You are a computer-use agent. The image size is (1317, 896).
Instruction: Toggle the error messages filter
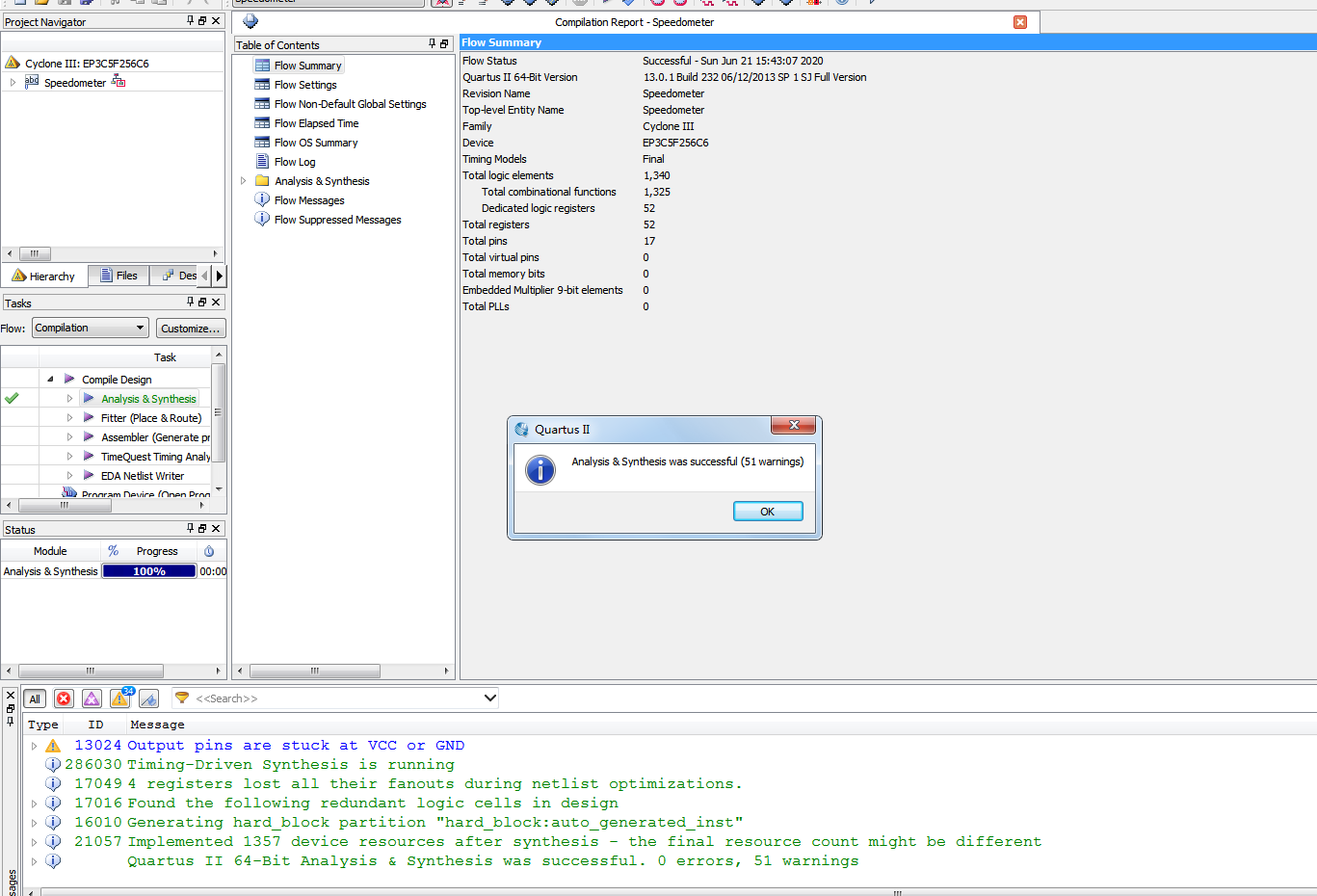pyautogui.click(x=64, y=698)
